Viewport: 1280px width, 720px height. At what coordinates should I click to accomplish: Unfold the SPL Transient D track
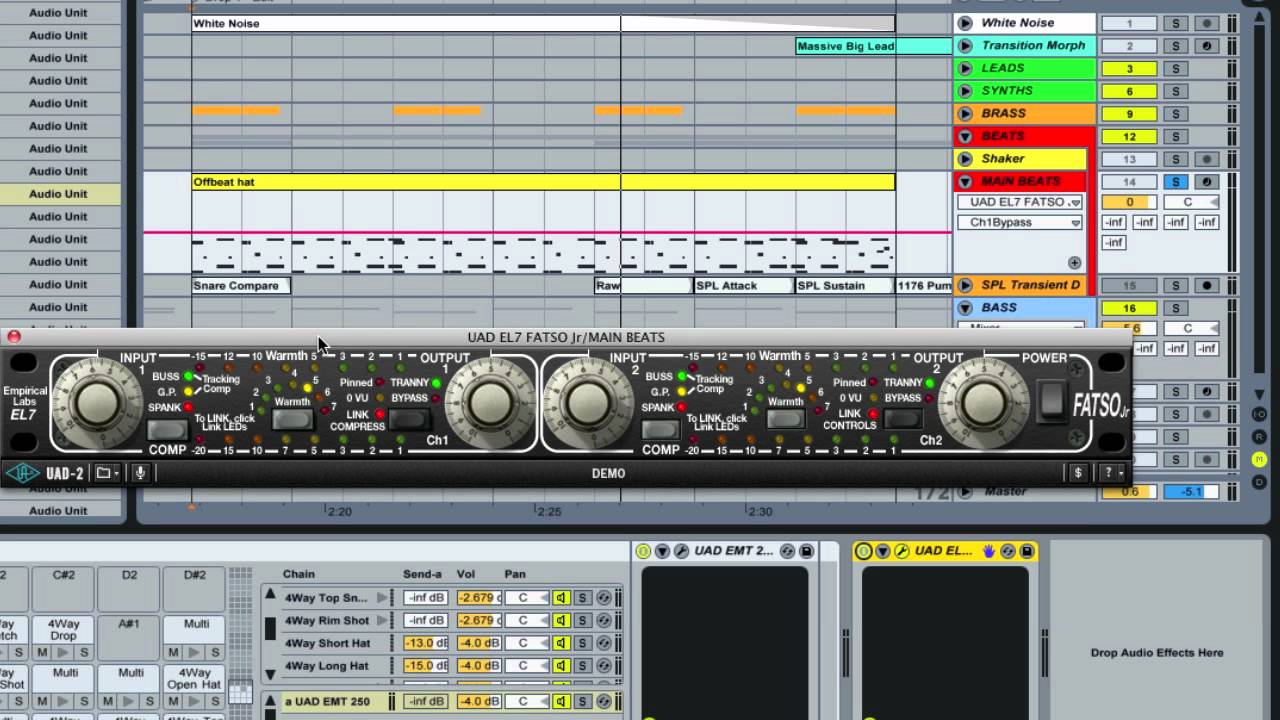click(965, 285)
